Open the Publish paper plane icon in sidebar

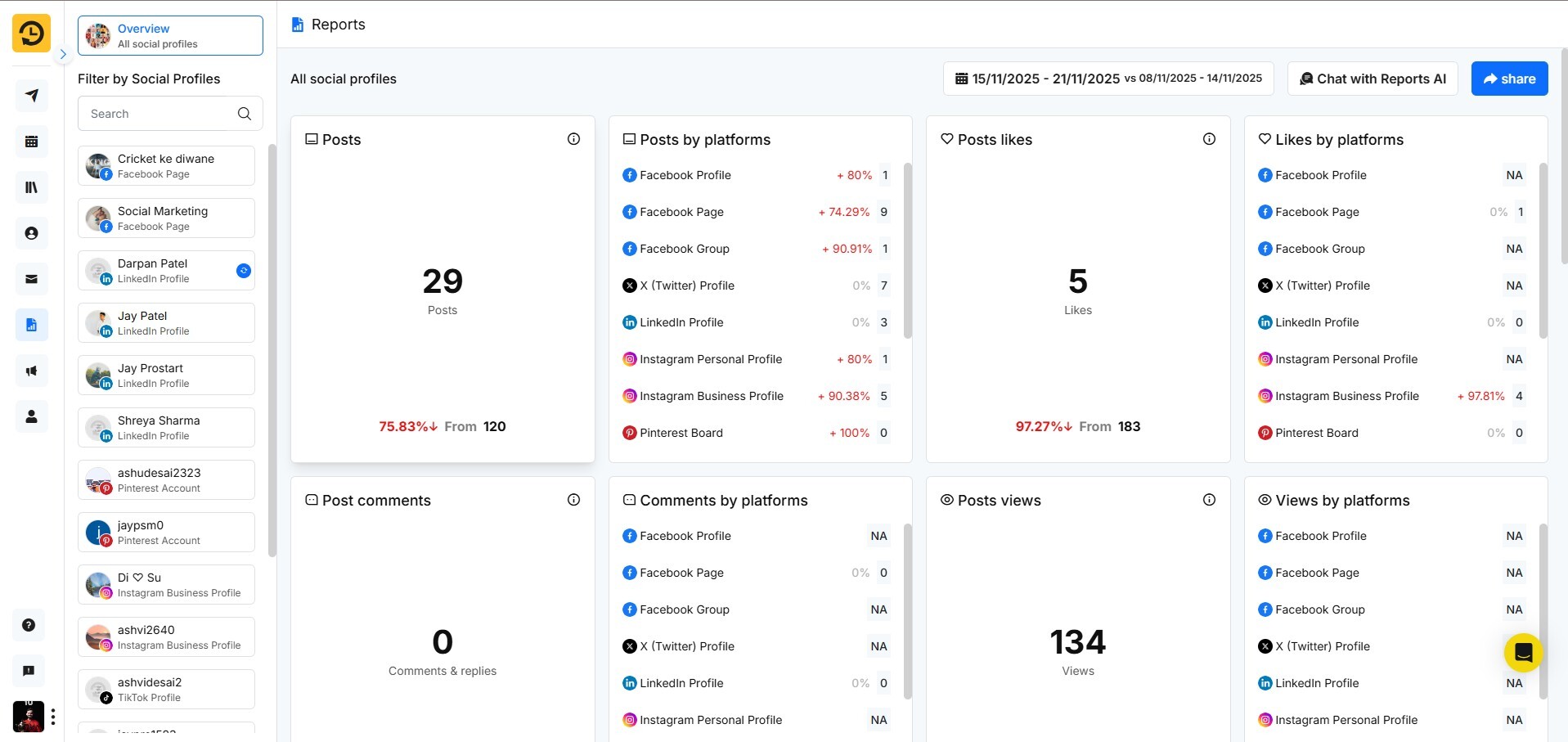[31, 96]
